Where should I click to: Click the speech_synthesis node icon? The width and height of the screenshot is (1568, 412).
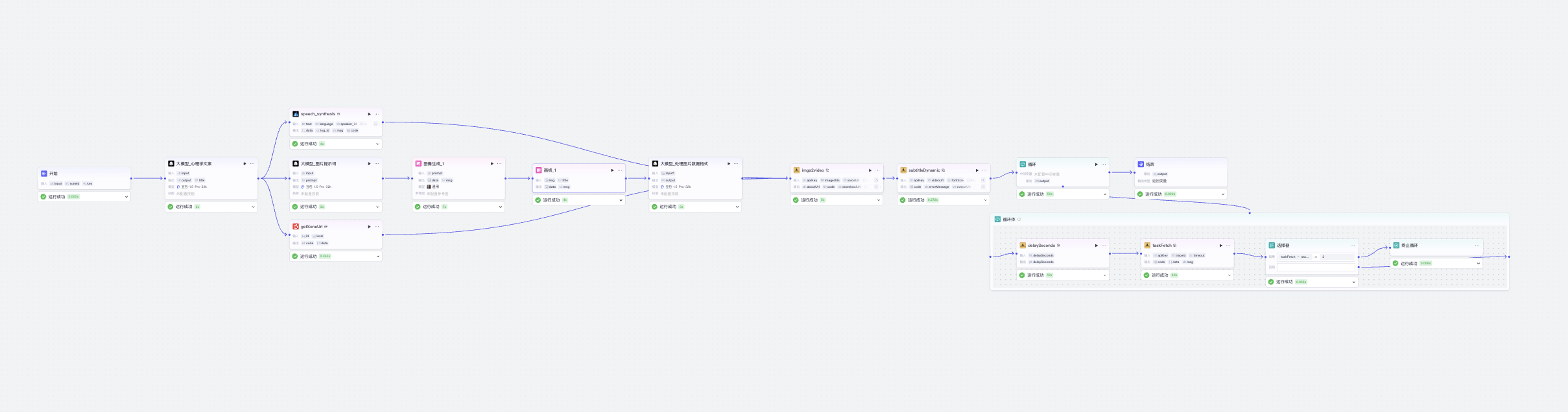point(296,114)
